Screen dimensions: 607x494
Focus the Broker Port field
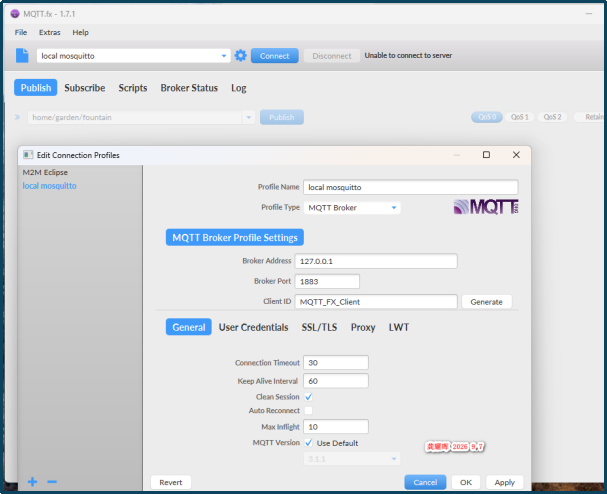pos(327,281)
